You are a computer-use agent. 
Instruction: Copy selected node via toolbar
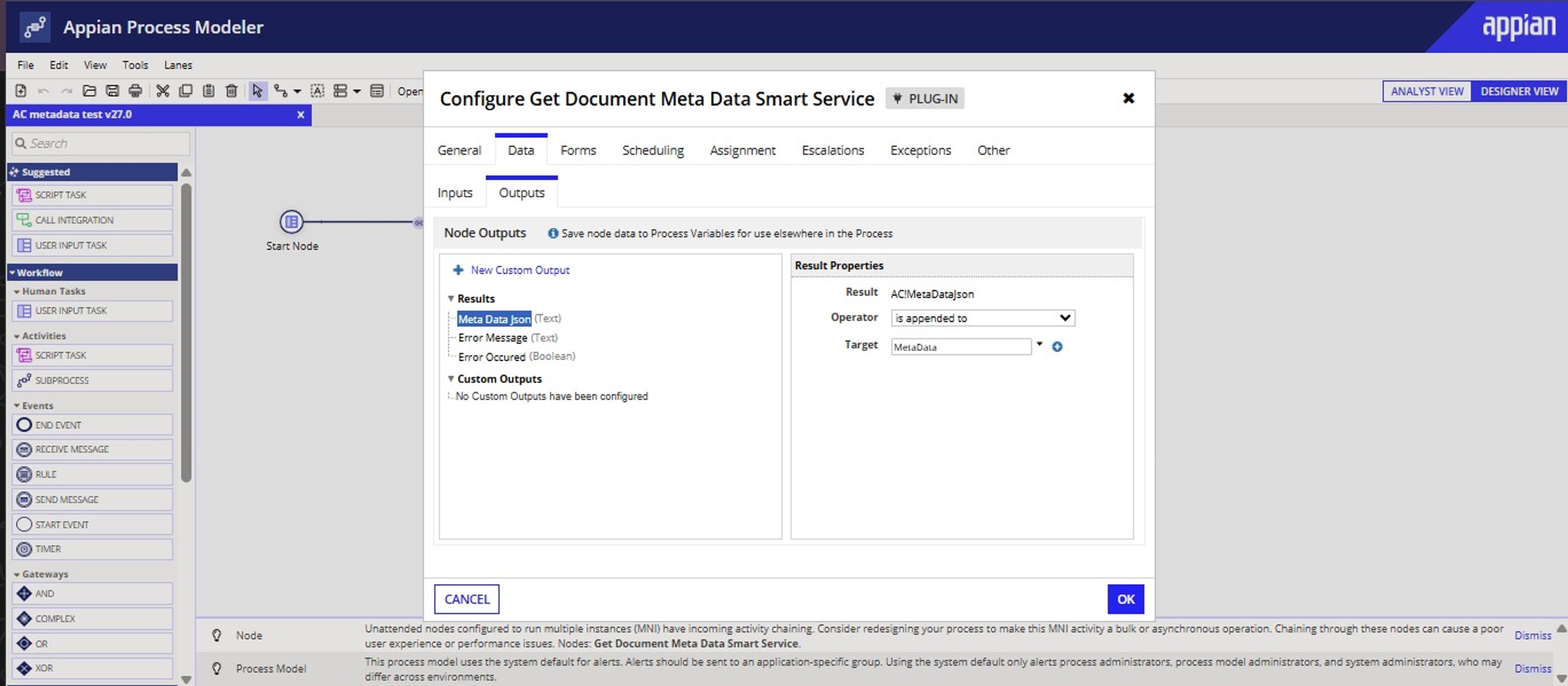[x=186, y=91]
